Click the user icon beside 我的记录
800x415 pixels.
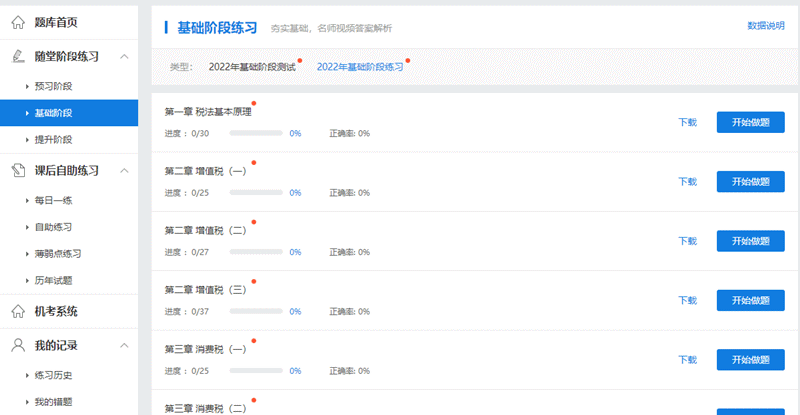pyautogui.click(x=17, y=345)
